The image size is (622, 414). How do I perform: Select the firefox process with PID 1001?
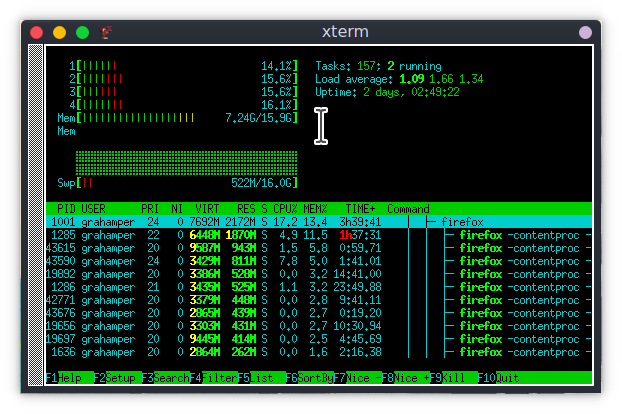coord(300,222)
